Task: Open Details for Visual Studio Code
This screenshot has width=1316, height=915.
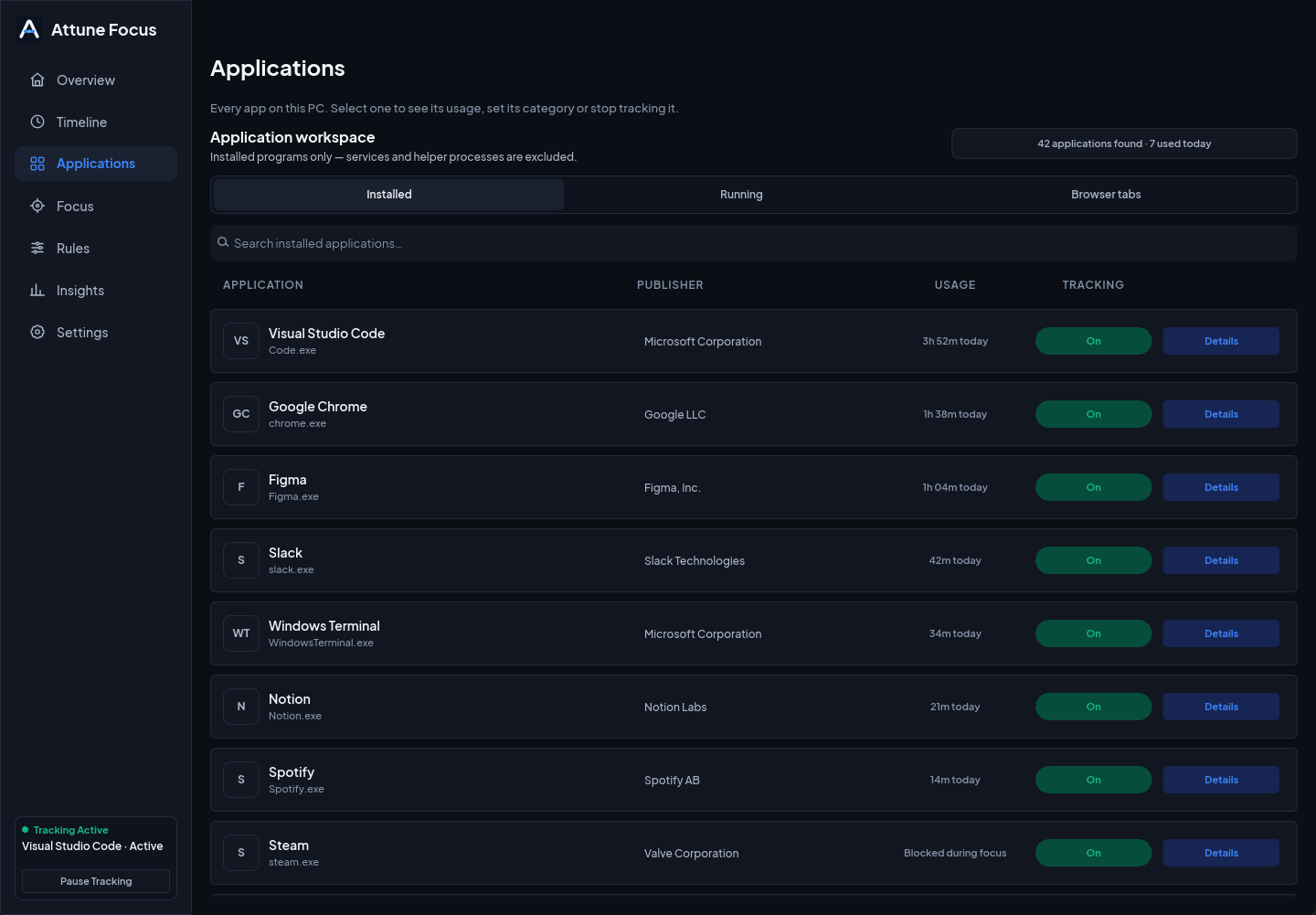Action: 1221,341
